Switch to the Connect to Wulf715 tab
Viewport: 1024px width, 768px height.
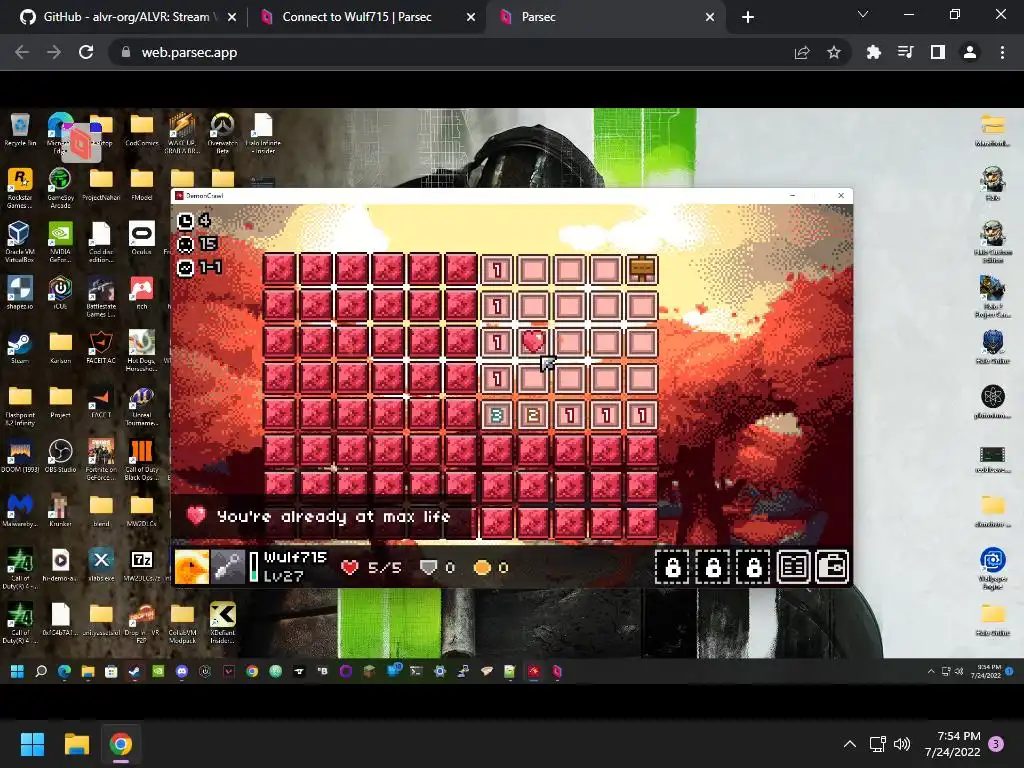coord(357,17)
